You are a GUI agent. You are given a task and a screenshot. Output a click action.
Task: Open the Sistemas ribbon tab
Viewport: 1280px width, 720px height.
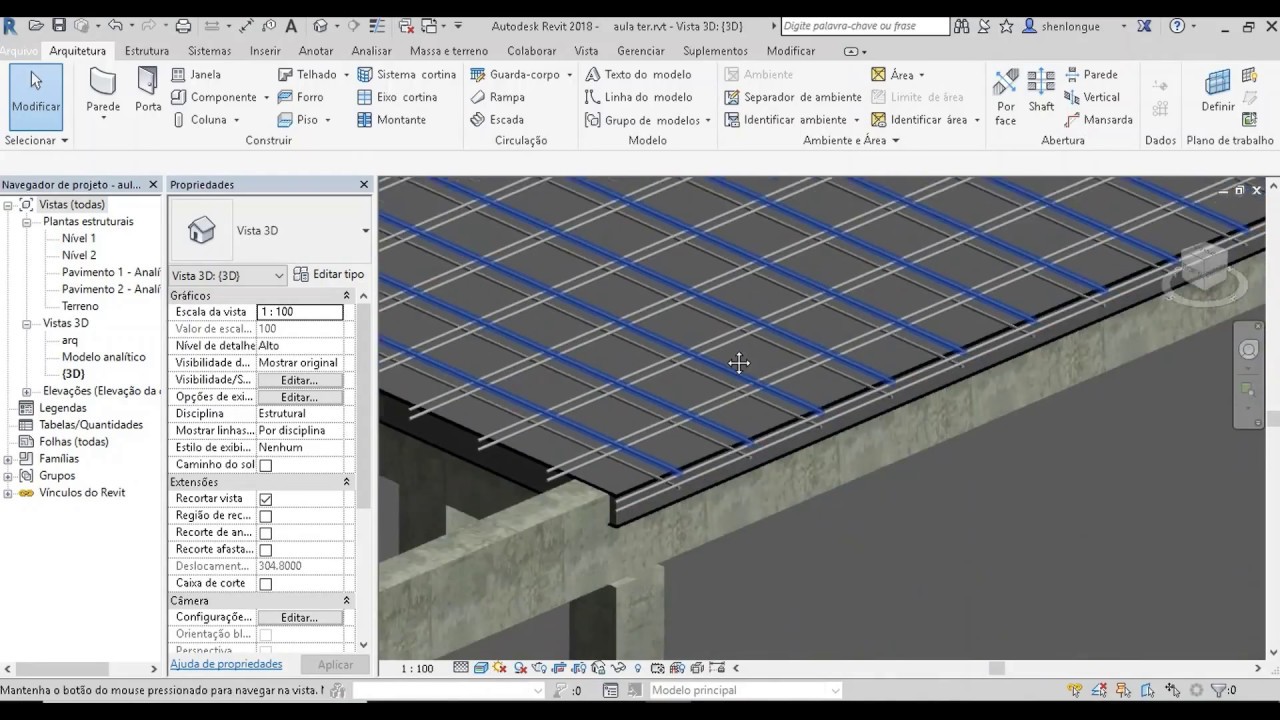click(x=209, y=51)
